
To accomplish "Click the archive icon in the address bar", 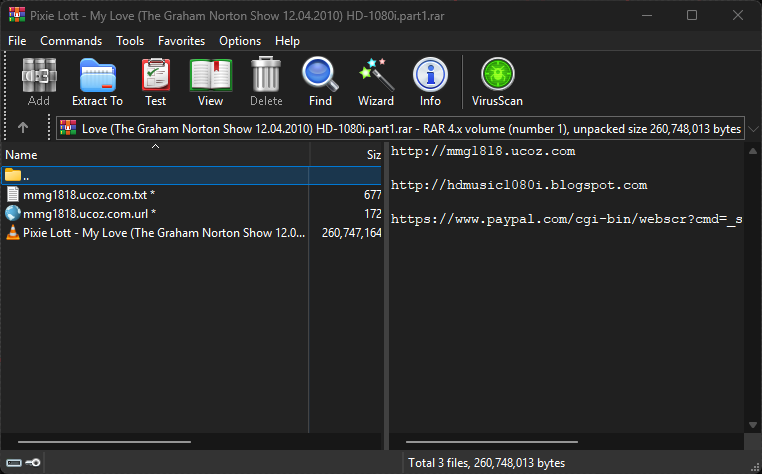I will [68, 128].
